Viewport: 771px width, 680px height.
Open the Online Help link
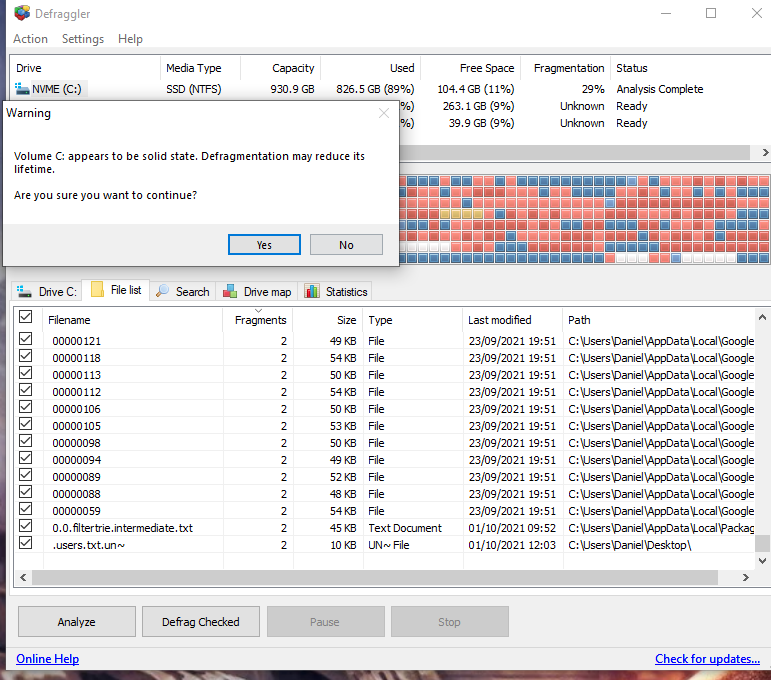point(47,659)
